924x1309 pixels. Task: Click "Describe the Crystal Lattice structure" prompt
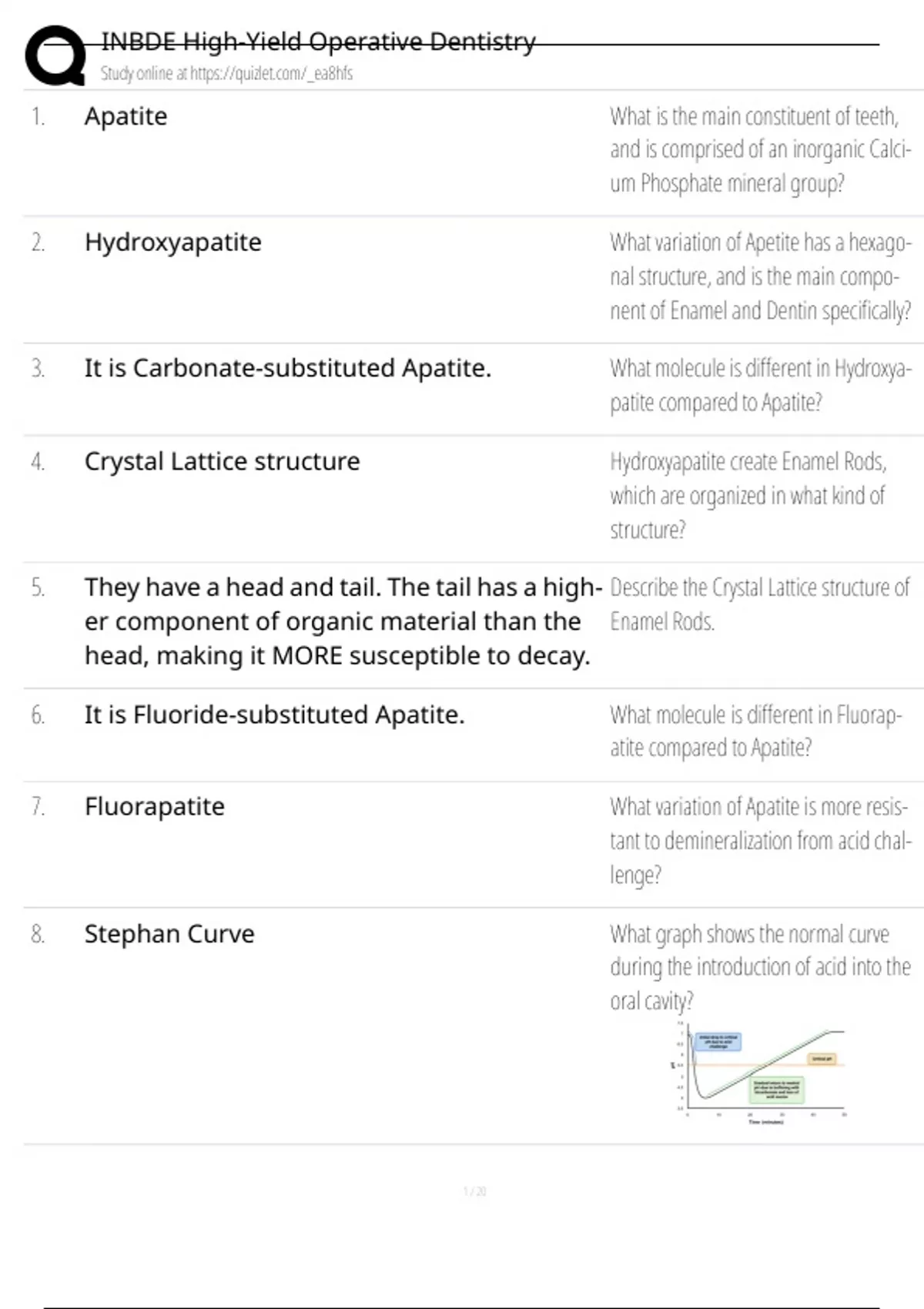tap(759, 604)
